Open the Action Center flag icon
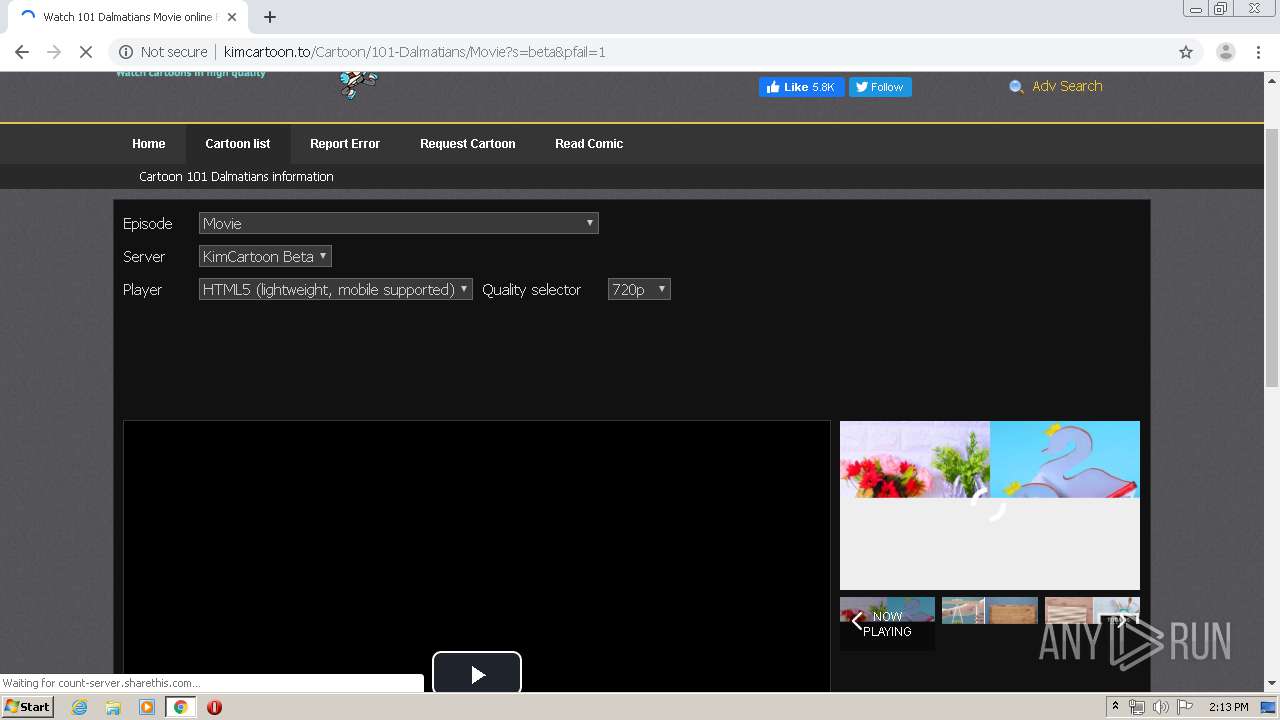Screen dimensions: 1280x720 1185,707
